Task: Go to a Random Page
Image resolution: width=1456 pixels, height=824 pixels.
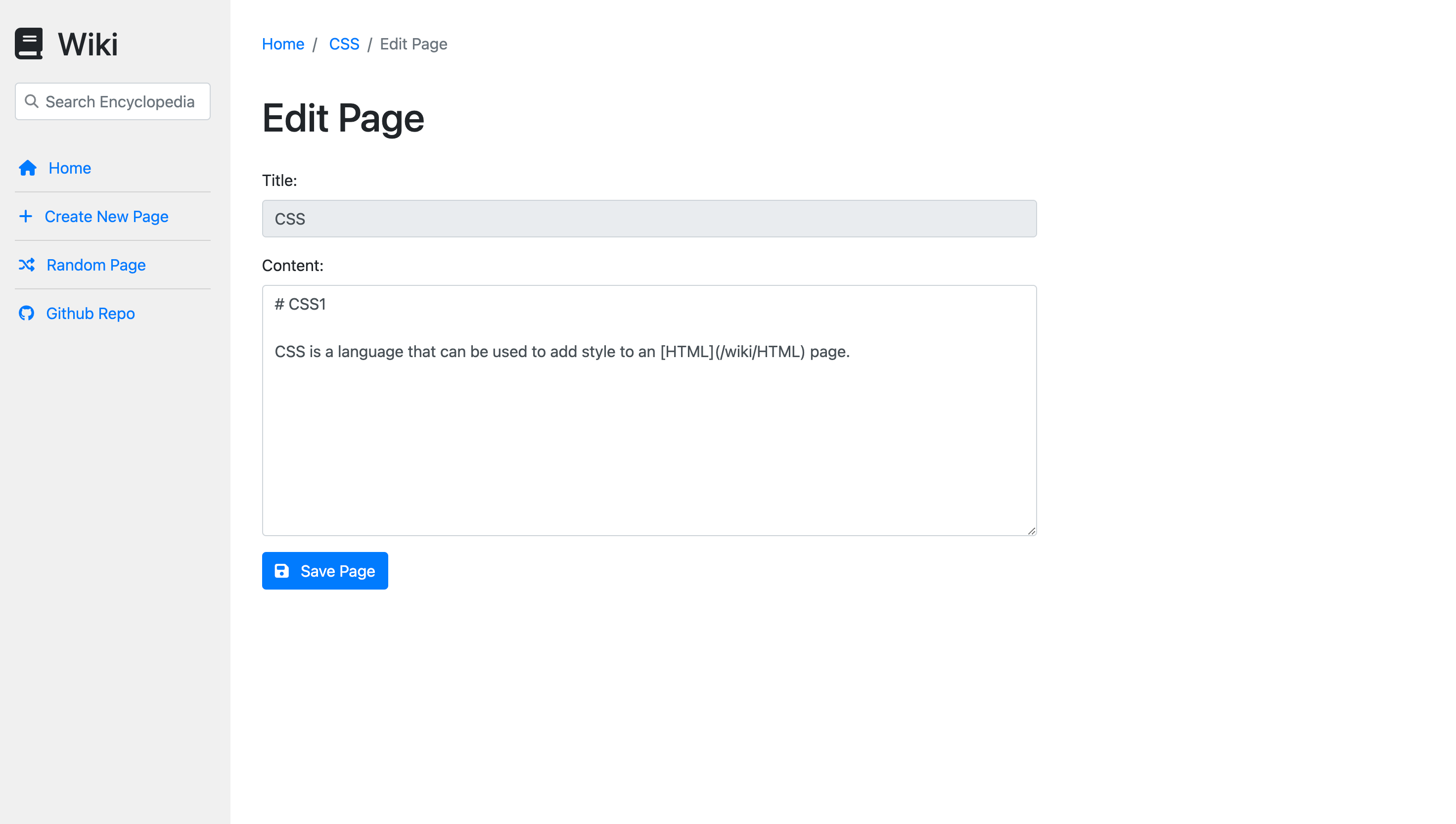Action: [x=96, y=265]
